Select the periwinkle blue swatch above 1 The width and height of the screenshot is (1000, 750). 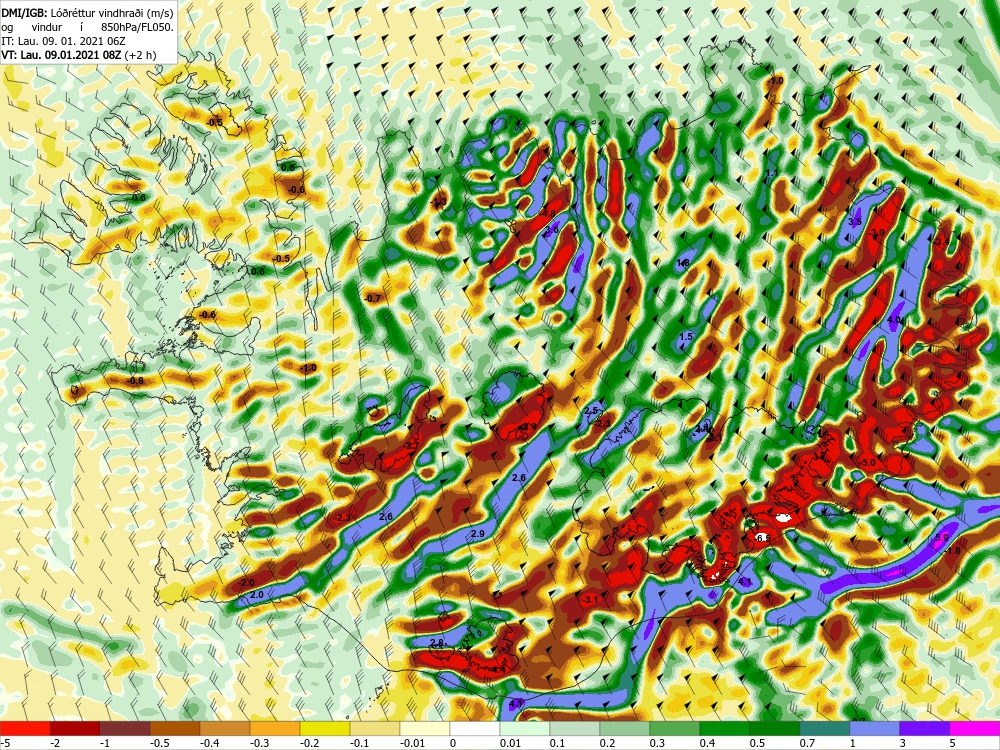click(x=875, y=728)
